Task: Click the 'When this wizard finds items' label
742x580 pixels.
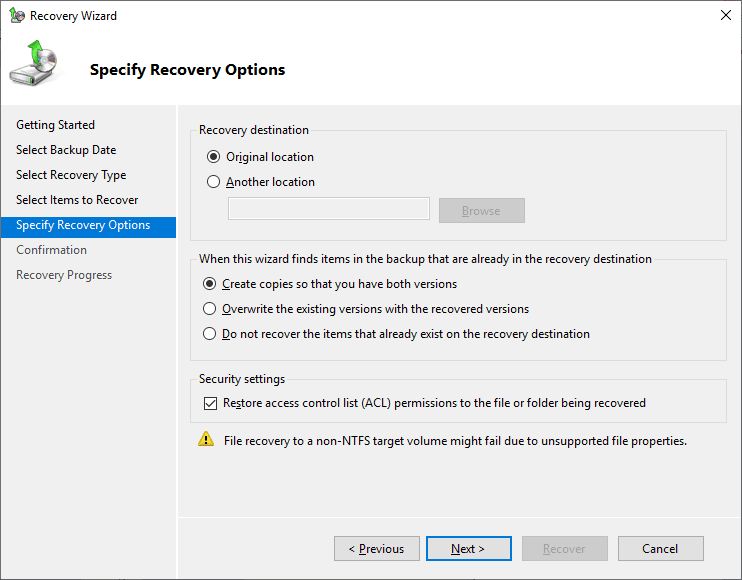Action: (x=425, y=259)
